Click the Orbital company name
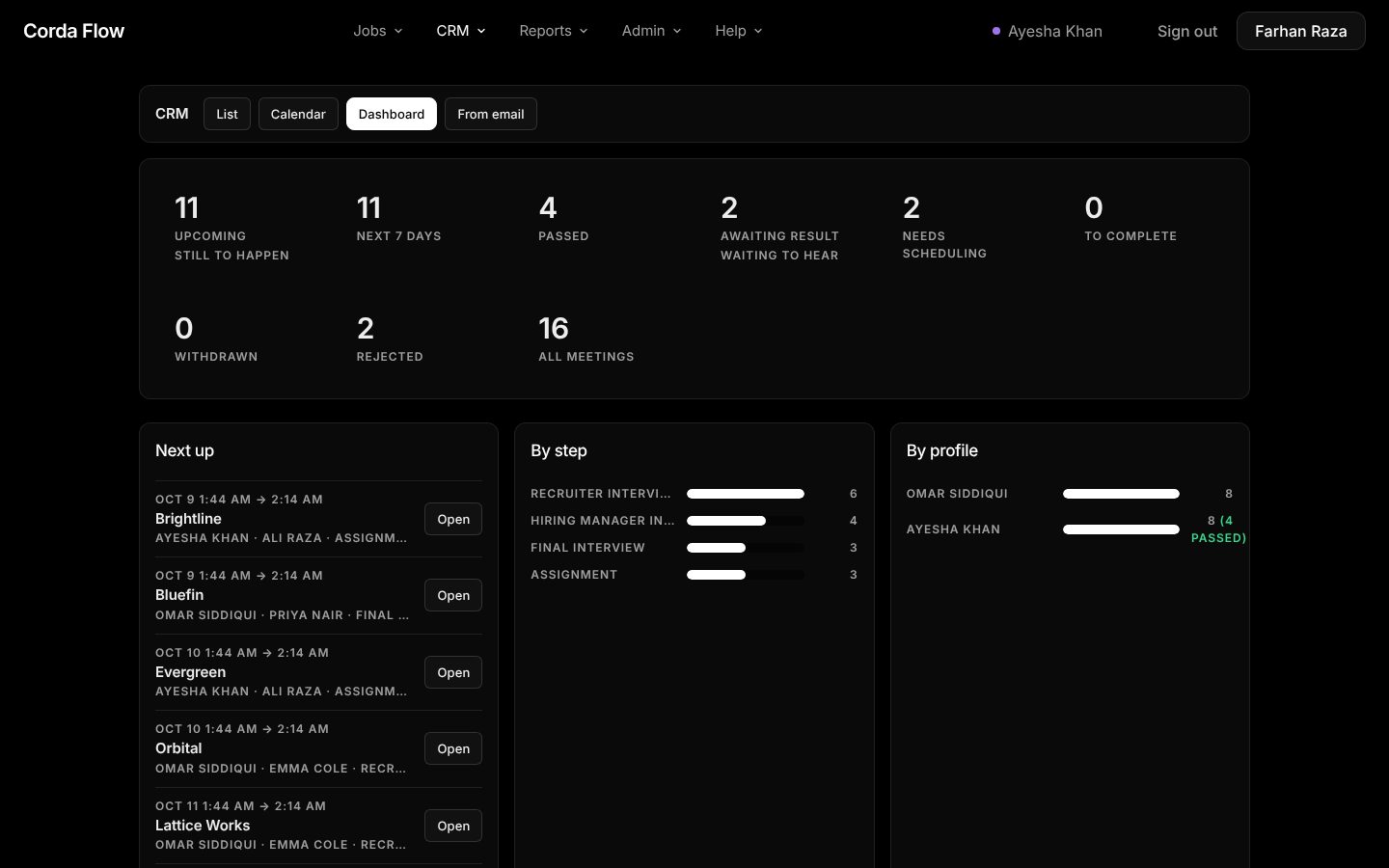Image resolution: width=1389 pixels, height=868 pixels. [178, 748]
